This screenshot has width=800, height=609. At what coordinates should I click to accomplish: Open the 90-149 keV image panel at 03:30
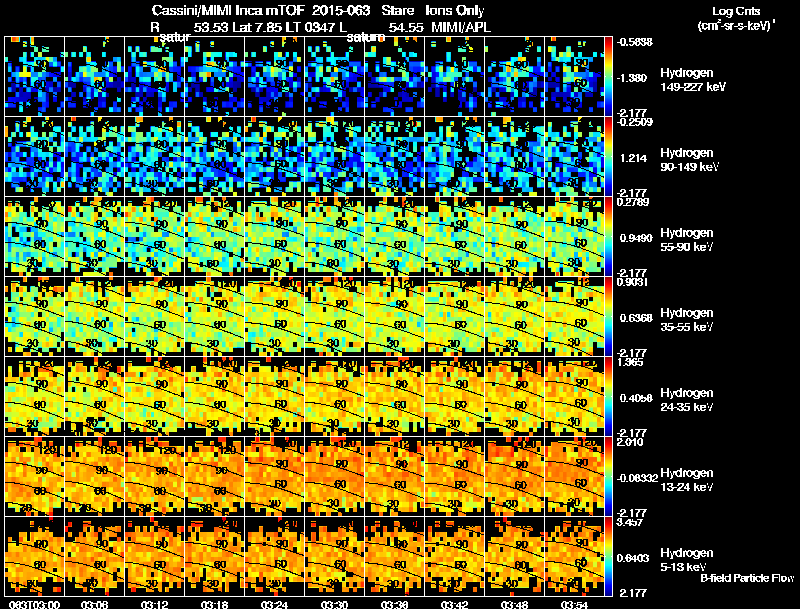[x=335, y=157]
